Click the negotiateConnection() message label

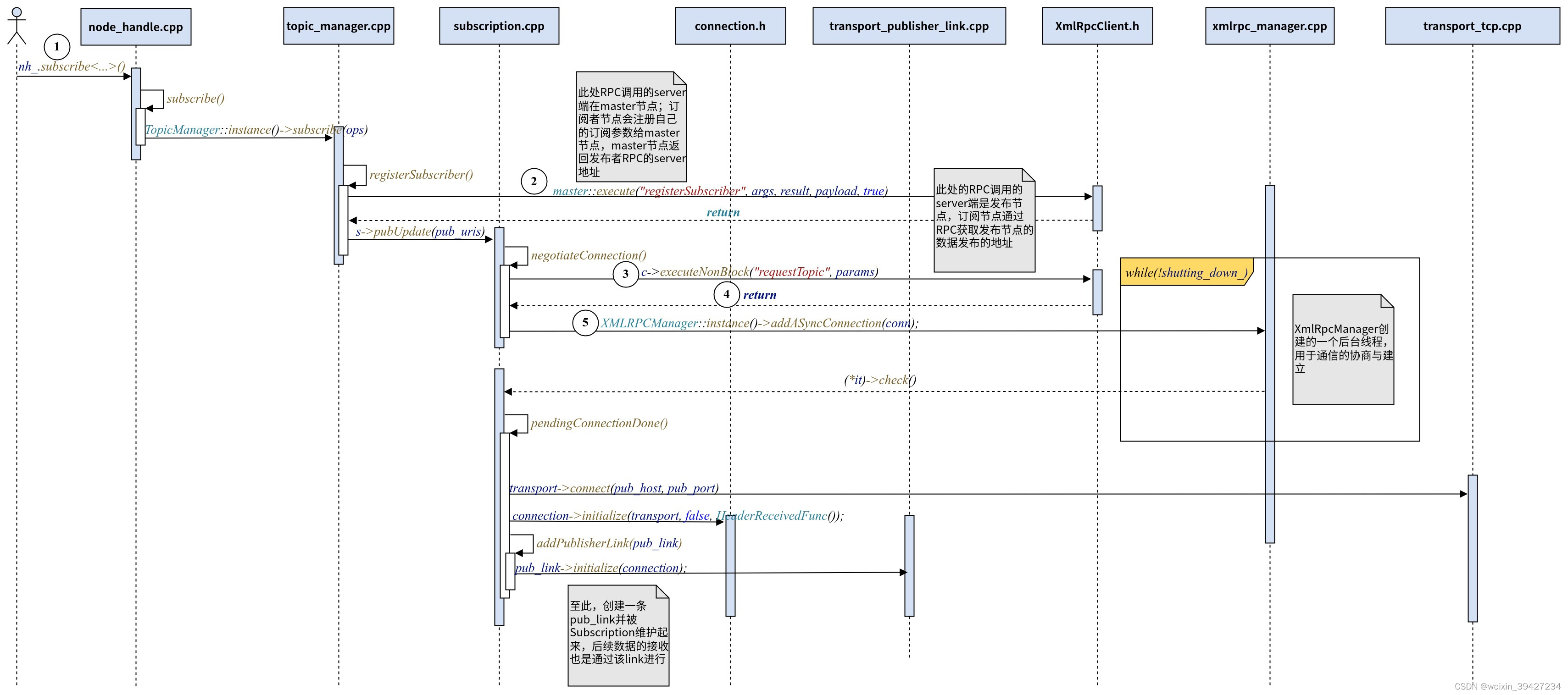tap(588, 255)
